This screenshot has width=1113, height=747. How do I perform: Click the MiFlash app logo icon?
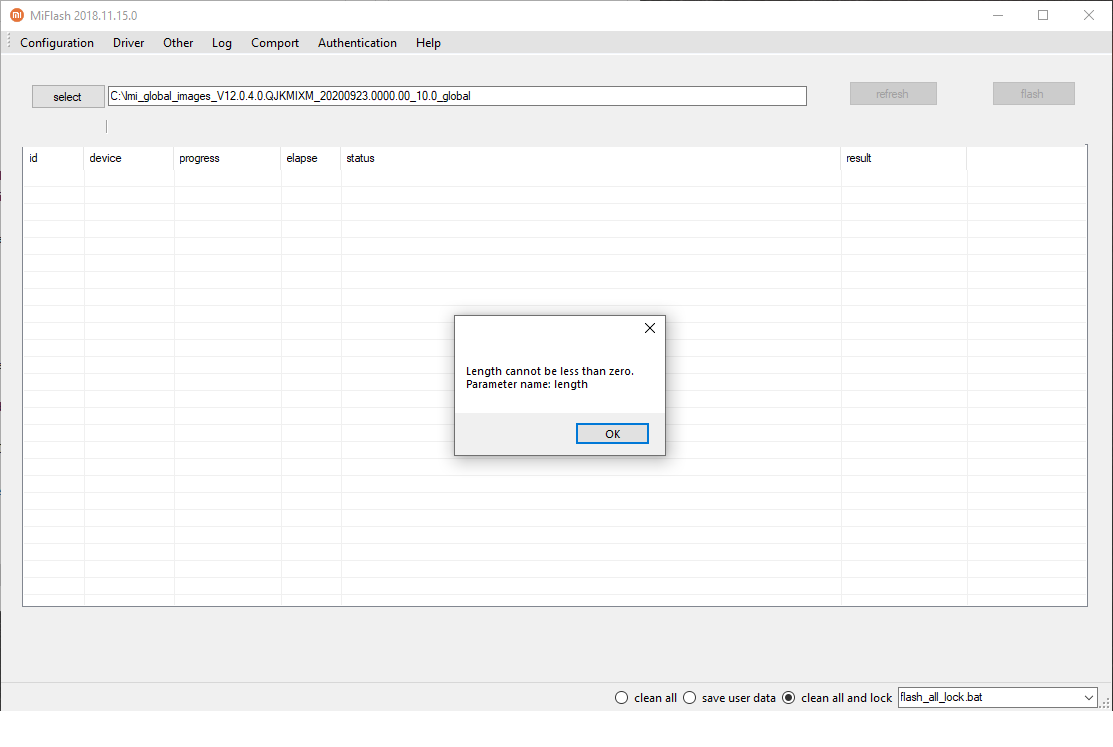[16, 16]
